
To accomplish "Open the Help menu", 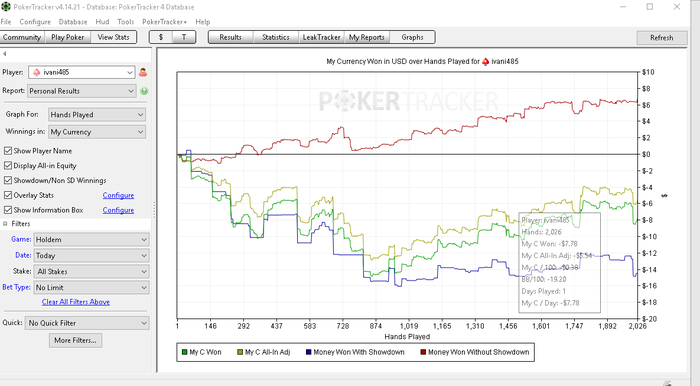I will 202,22.
